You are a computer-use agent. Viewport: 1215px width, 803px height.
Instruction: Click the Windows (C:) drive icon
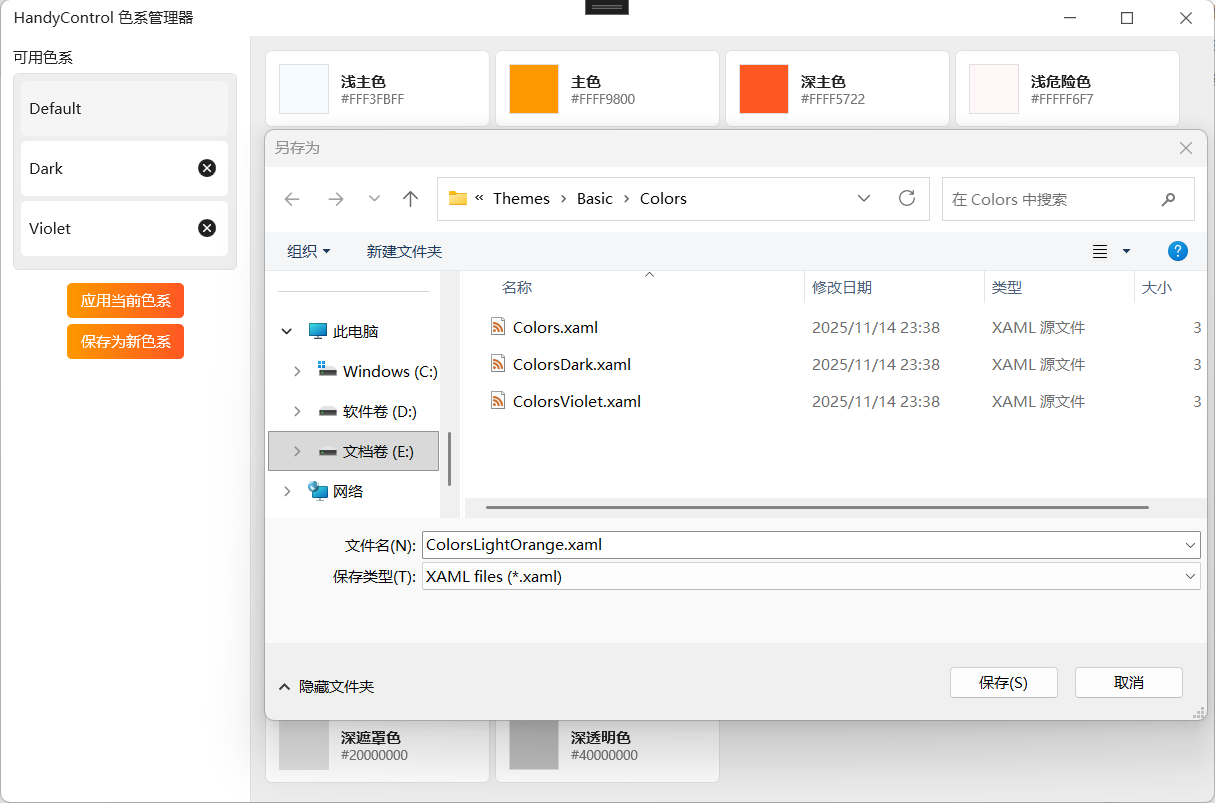[327, 371]
